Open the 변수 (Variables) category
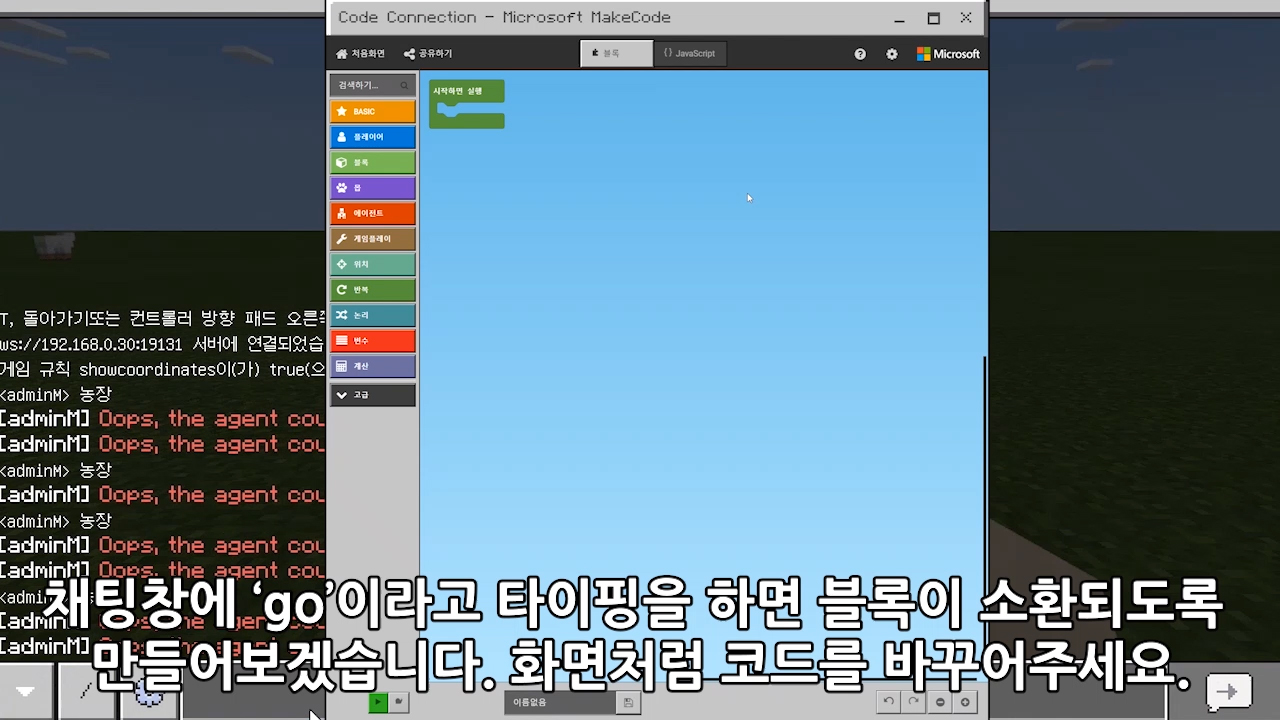The height and width of the screenshot is (720, 1280). pyautogui.click(x=372, y=341)
